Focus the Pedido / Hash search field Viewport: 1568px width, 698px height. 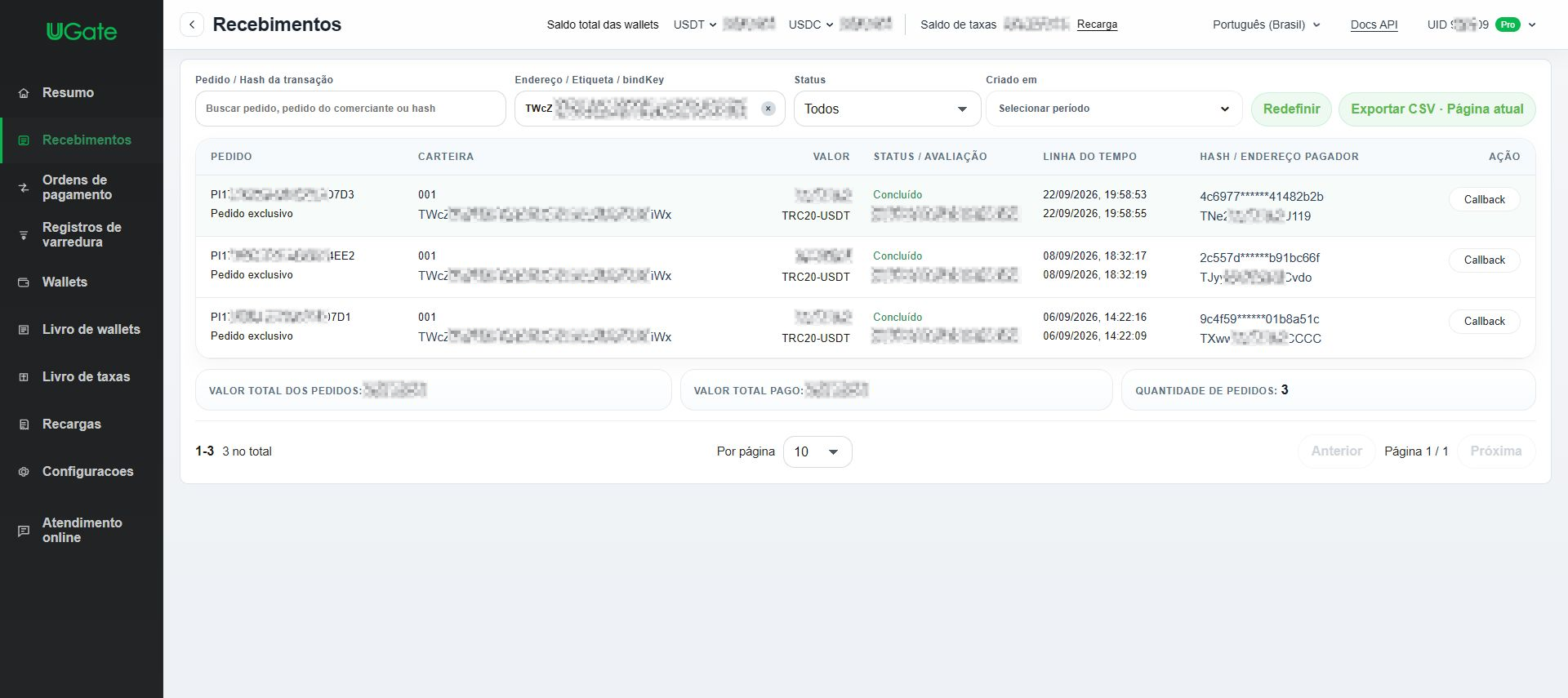350,109
